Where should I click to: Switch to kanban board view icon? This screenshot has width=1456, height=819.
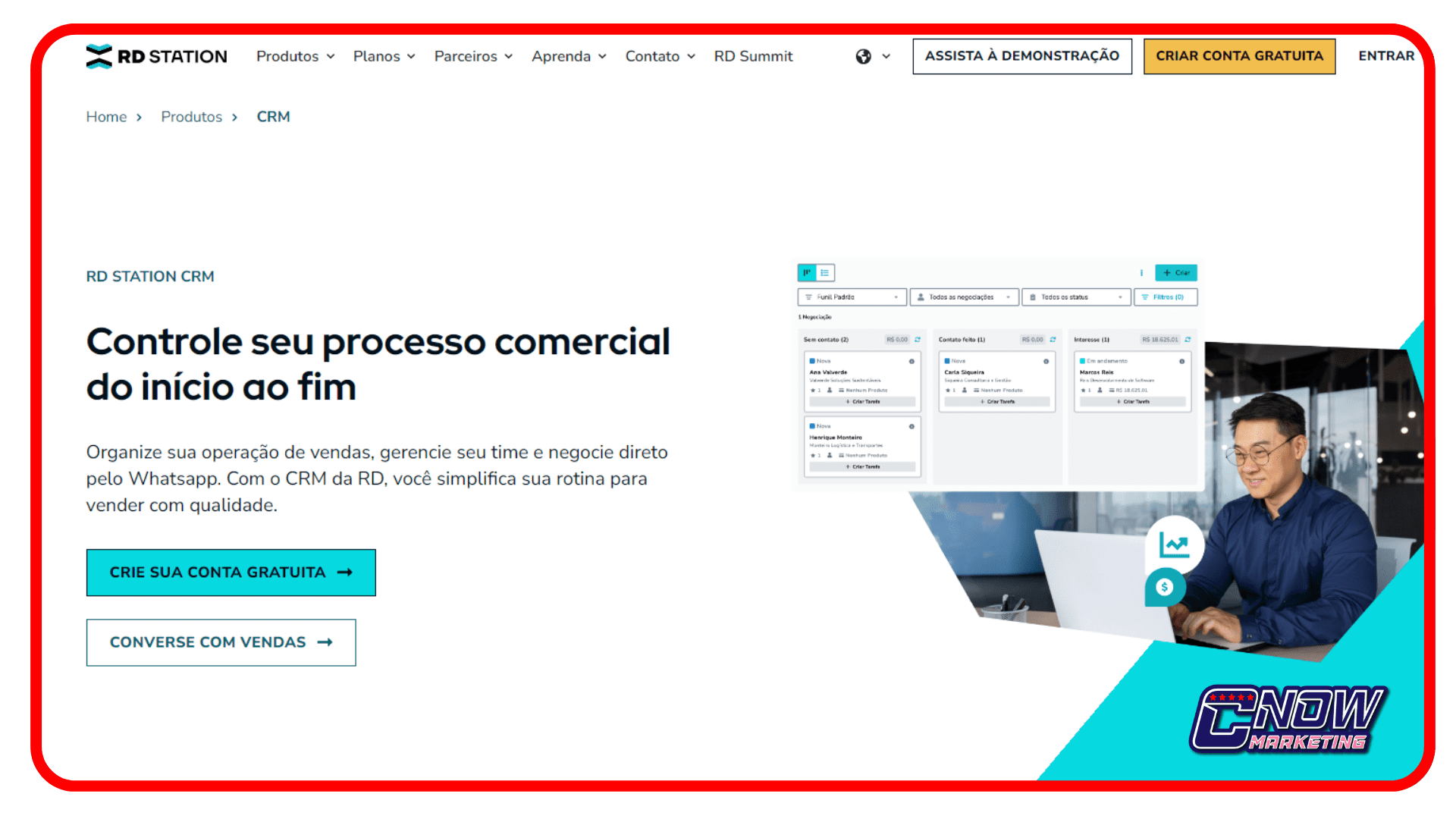(x=807, y=272)
